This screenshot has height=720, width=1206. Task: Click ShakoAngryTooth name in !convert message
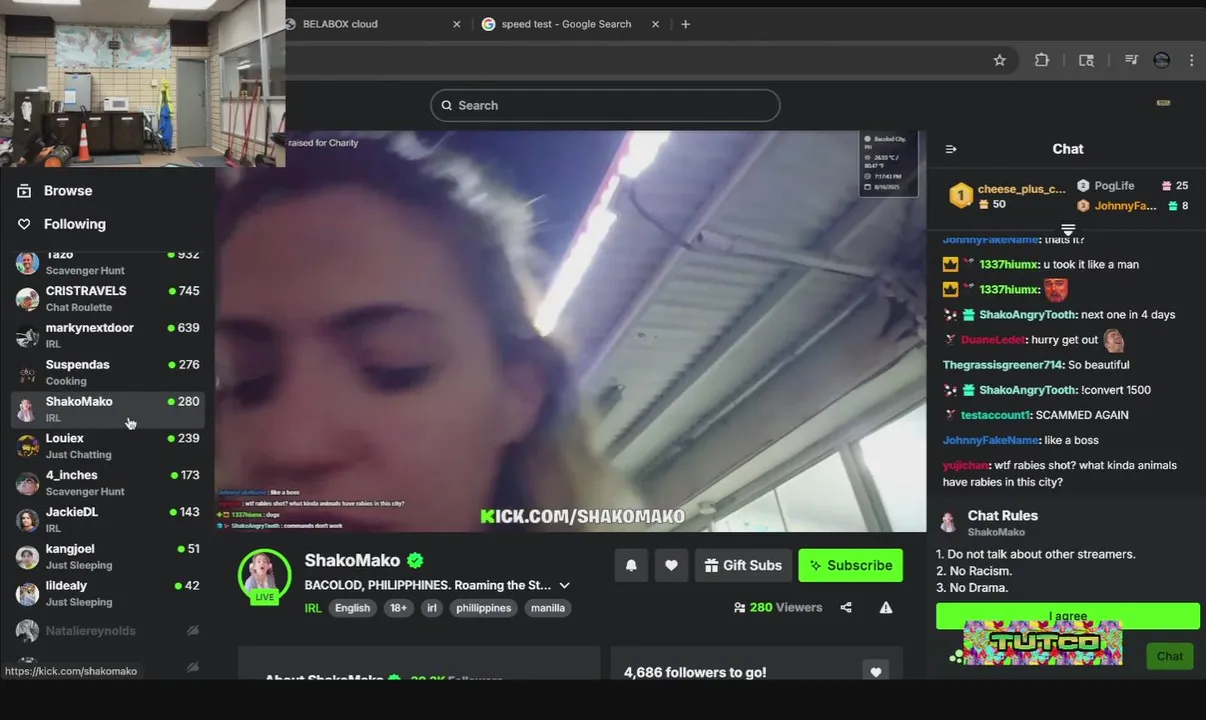(1028, 390)
